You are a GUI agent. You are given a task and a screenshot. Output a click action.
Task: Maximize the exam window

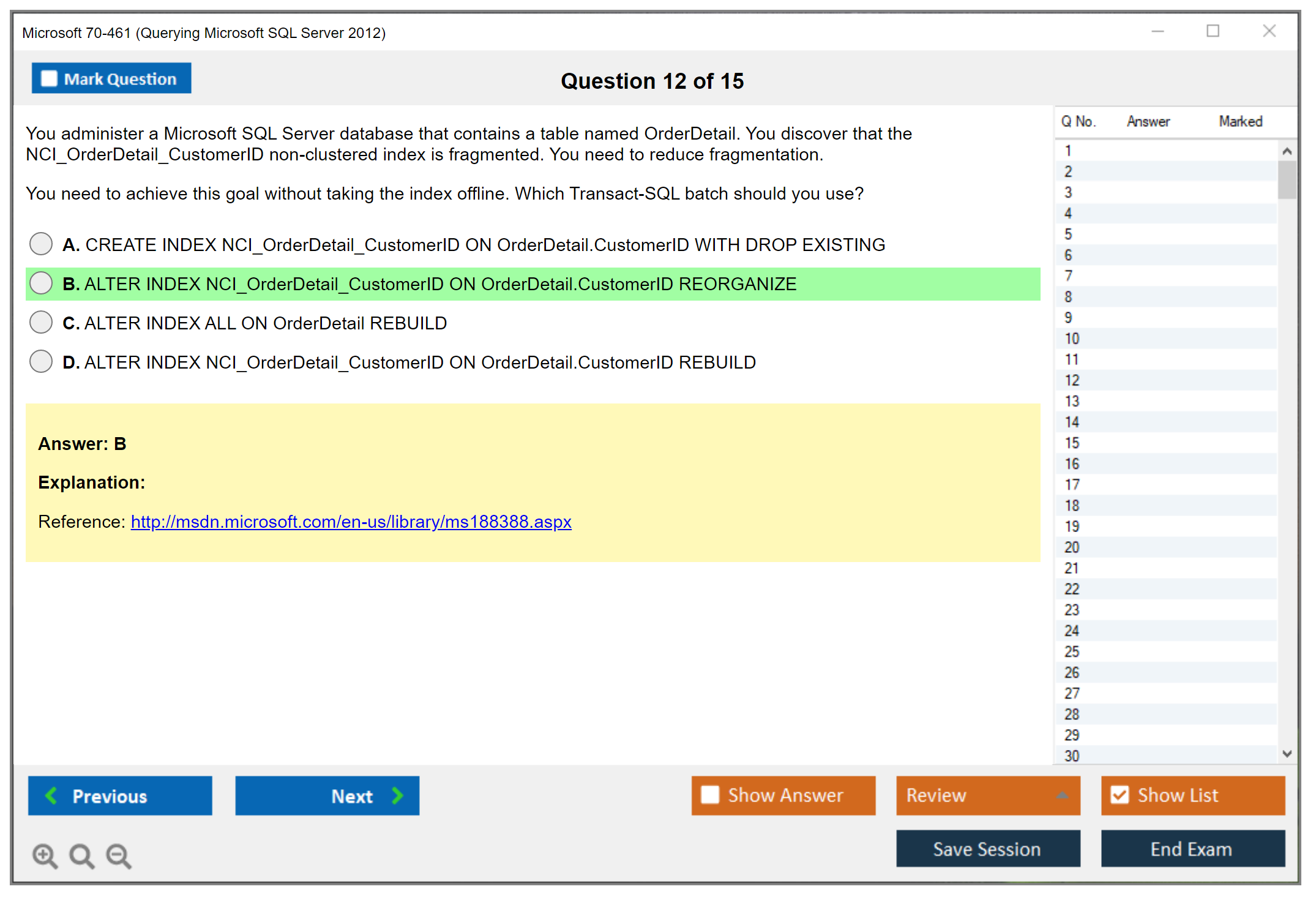point(1213,31)
